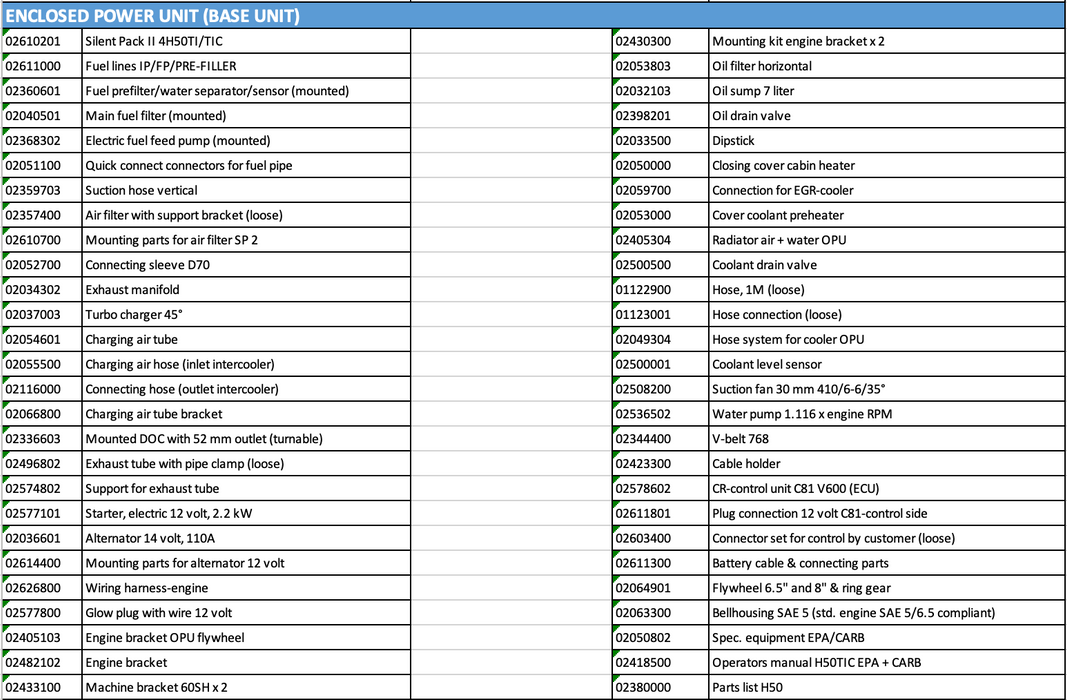
Task: Select part number 02430300 cell
Action: pos(659,42)
